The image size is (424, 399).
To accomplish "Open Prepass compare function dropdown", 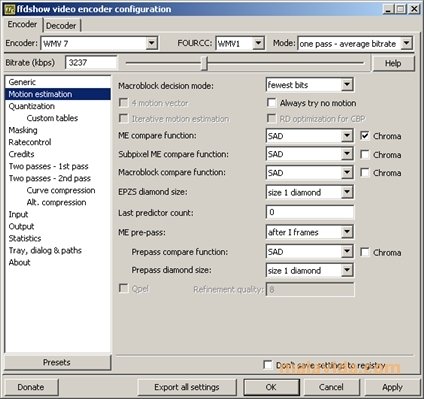I will coord(310,252).
